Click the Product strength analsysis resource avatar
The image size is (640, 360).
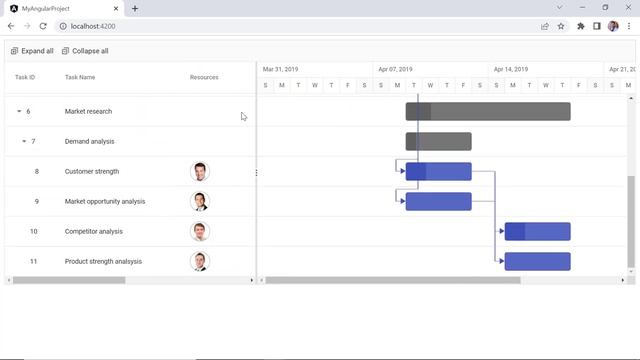click(x=200, y=261)
